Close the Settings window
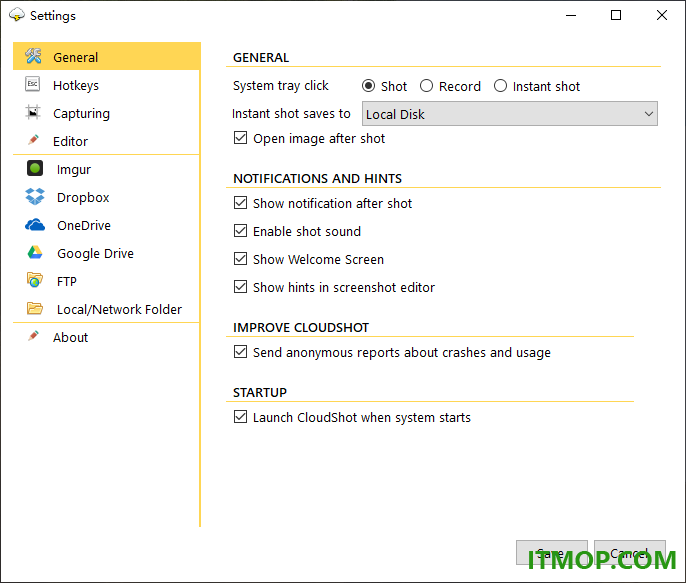The height and width of the screenshot is (583, 686). pos(662,15)
